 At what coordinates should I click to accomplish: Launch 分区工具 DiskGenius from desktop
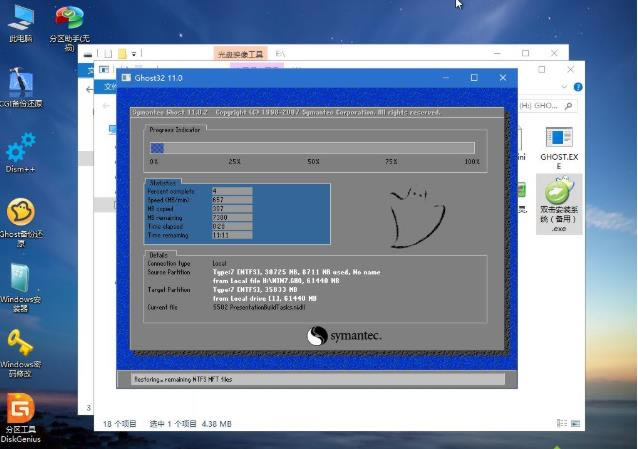(x=20, y=418)
